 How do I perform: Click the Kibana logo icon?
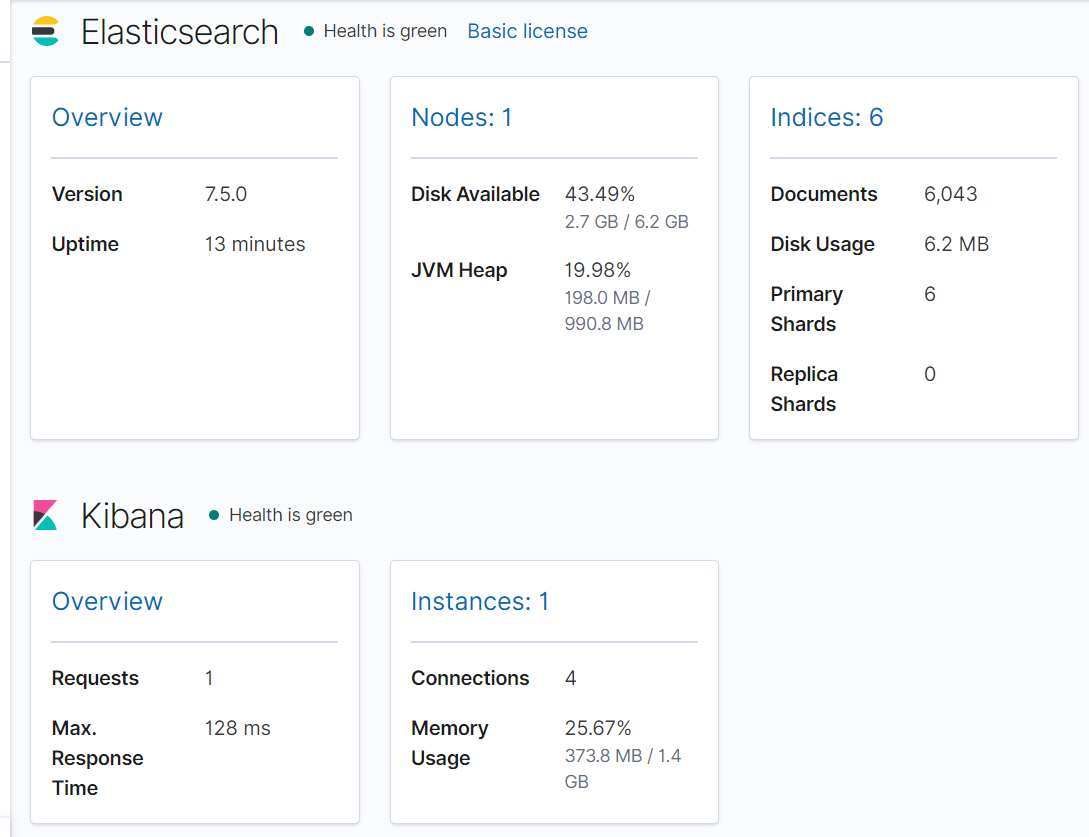[x=45, y=515]
